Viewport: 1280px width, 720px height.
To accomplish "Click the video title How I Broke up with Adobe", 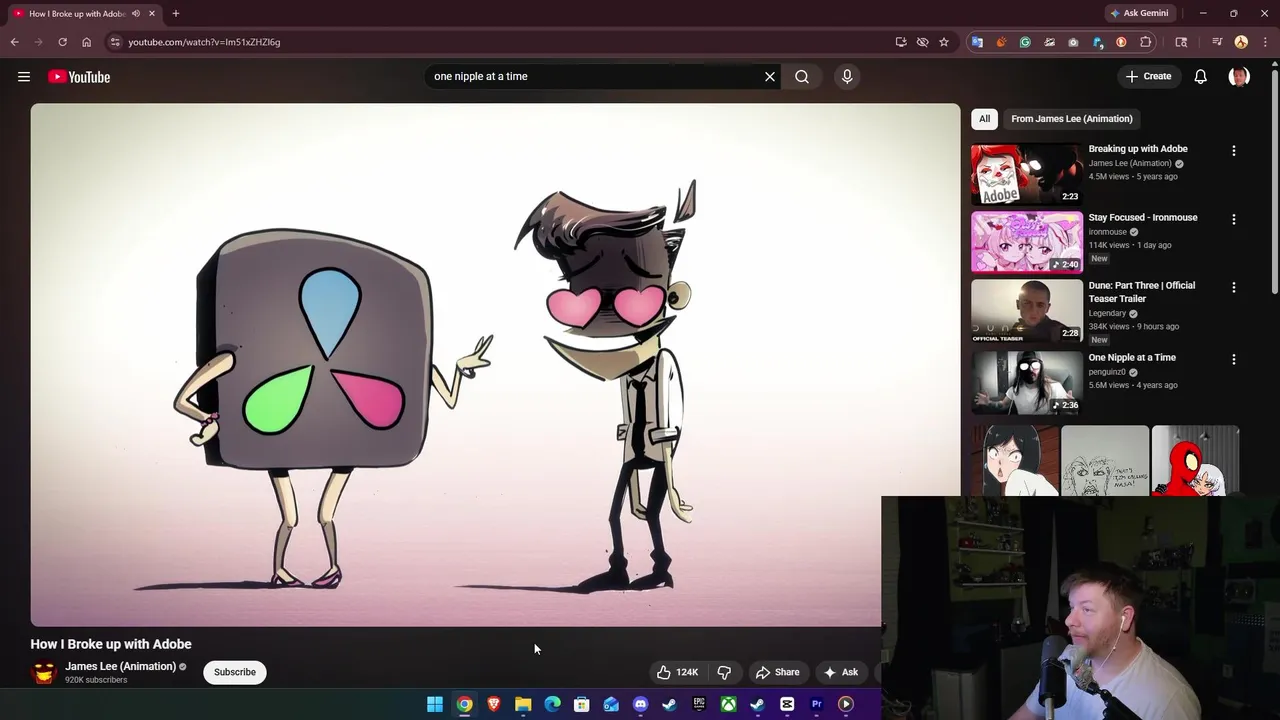I will pyautogui.click(x=111, y=644).
